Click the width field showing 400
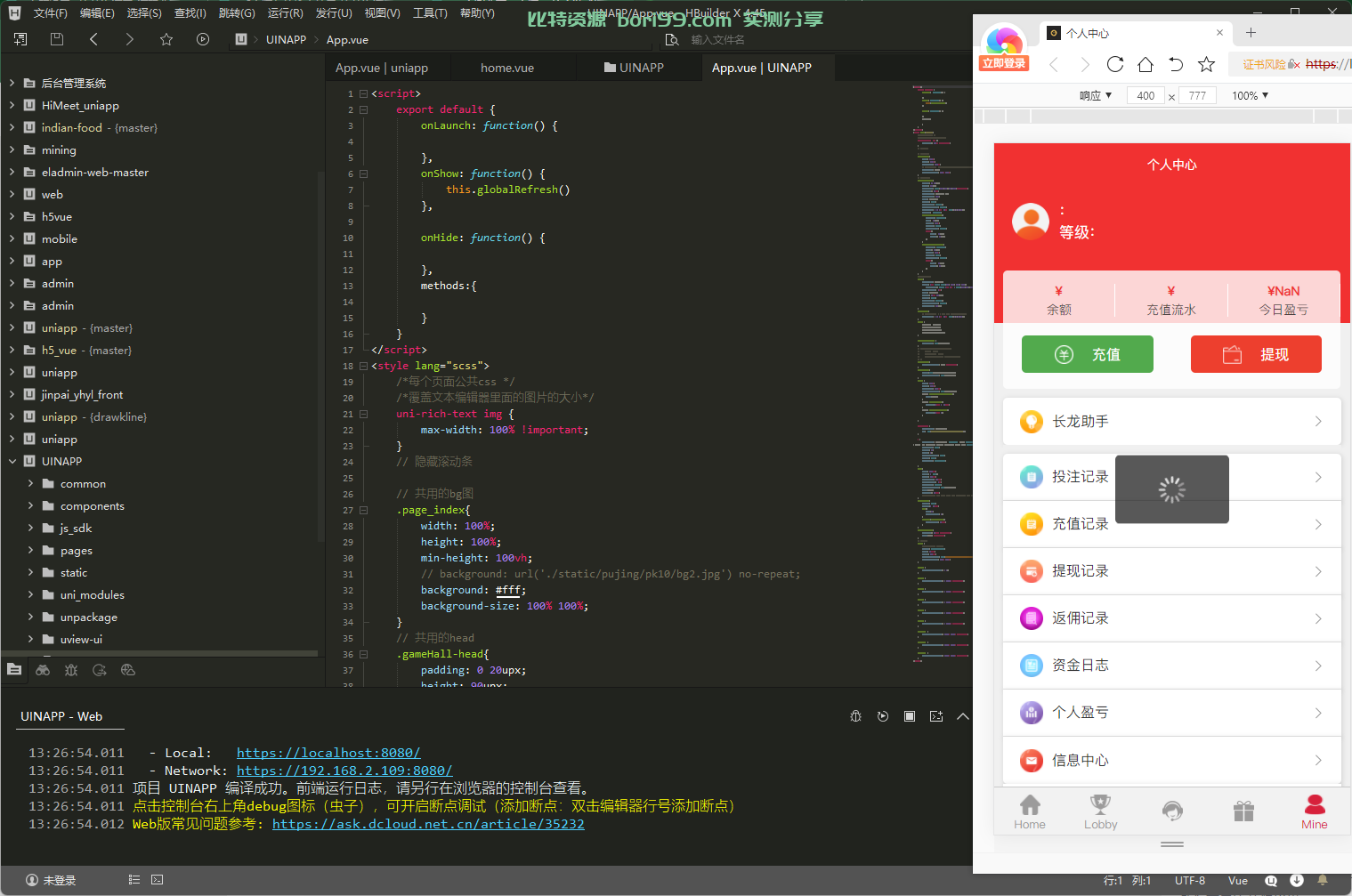 coord(1146,95)
